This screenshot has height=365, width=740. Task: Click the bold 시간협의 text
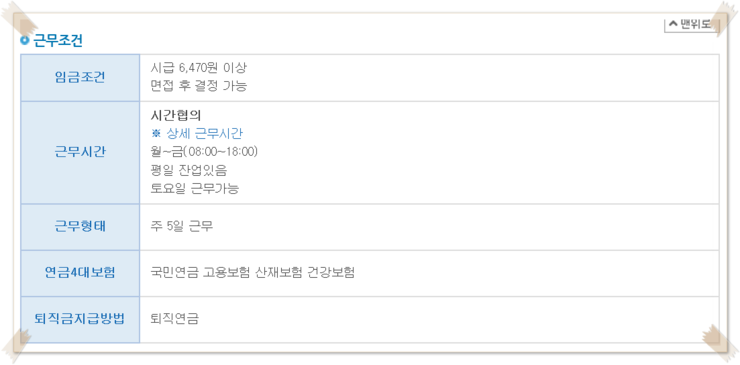[x=176, y=115]
